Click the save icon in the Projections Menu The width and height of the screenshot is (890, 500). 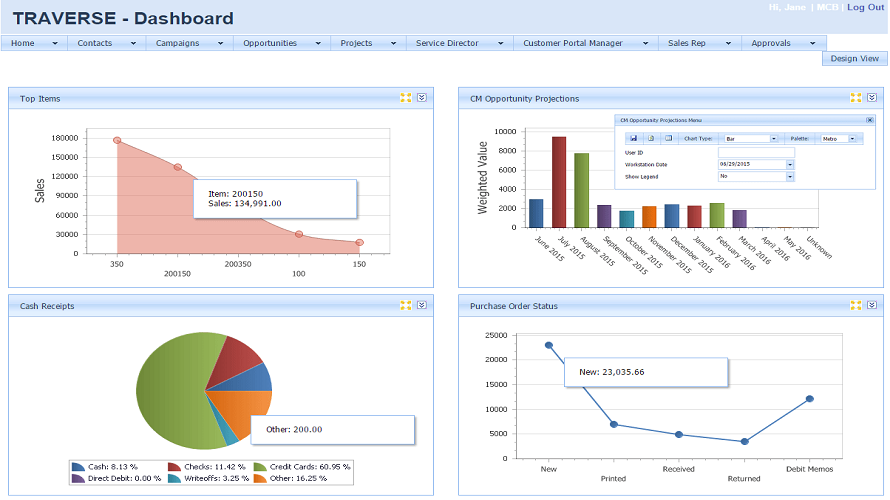pyautogui.click(x=633, y=138)
